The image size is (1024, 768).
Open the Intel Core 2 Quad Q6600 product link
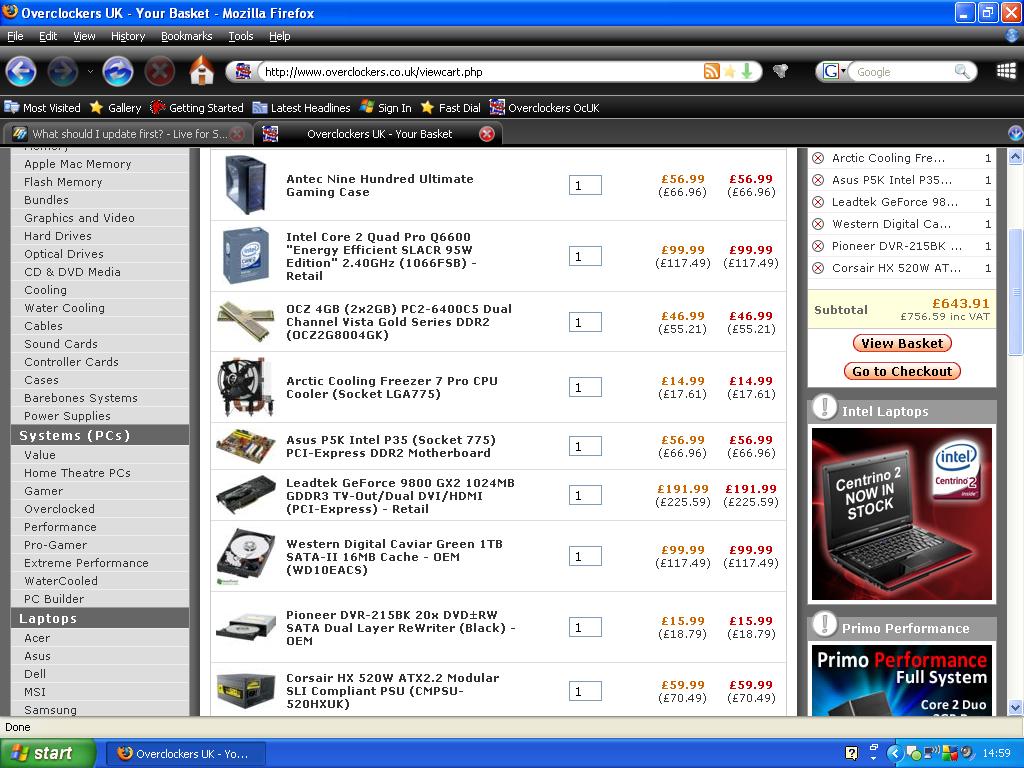(x=381, y=256)
